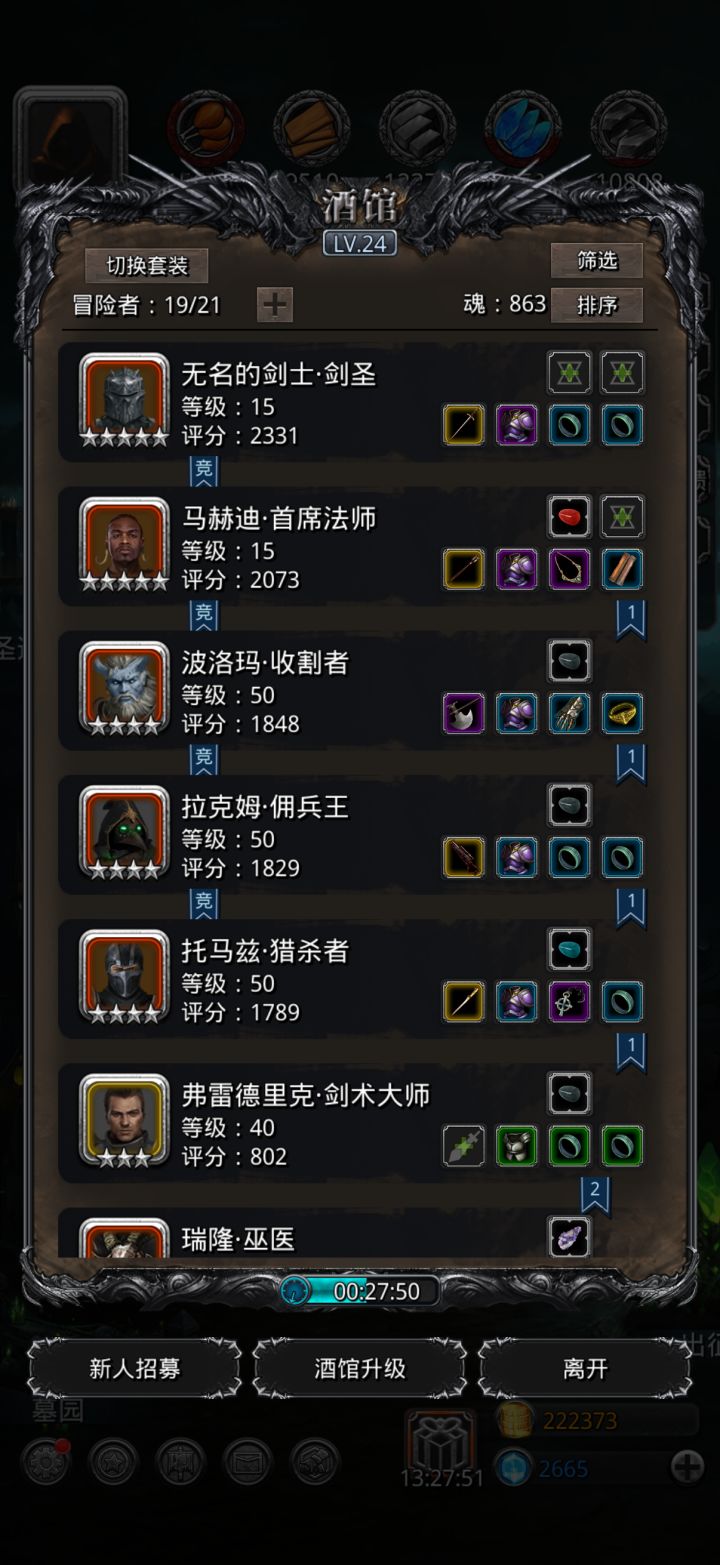This screenshot has height=1565, width=720.
Task: Click the 离开 button
Action: click(x=585, y=1368)
